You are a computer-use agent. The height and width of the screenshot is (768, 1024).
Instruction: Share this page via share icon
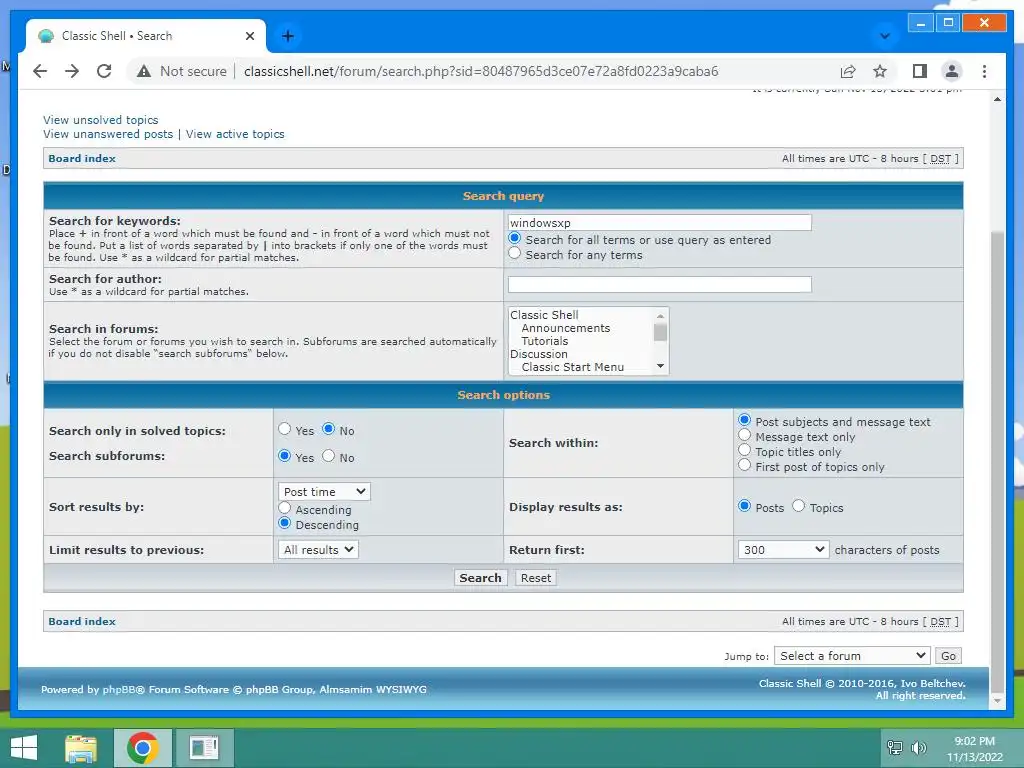(848, 71)
